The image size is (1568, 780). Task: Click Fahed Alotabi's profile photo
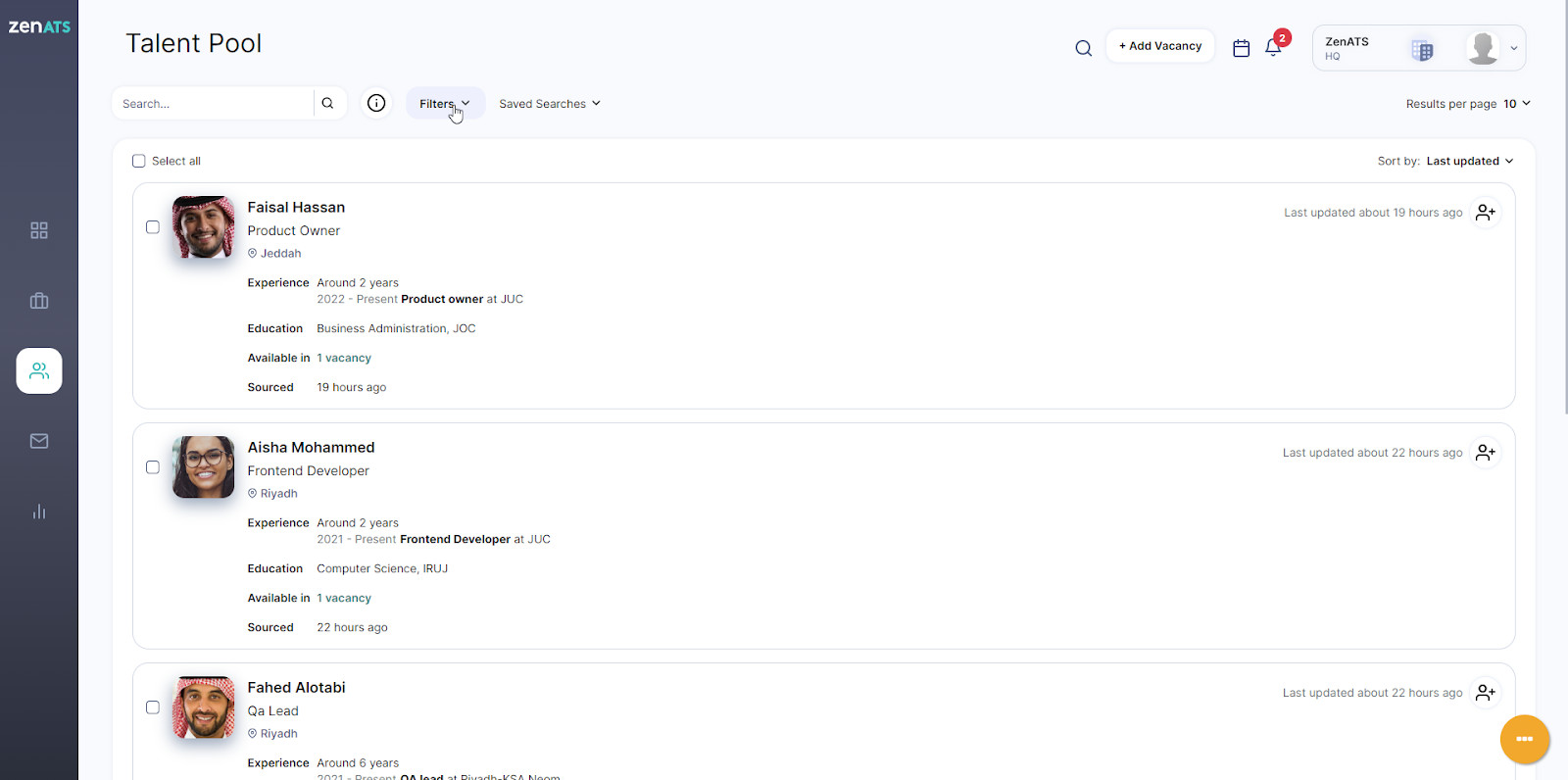(x=204, y=707)
